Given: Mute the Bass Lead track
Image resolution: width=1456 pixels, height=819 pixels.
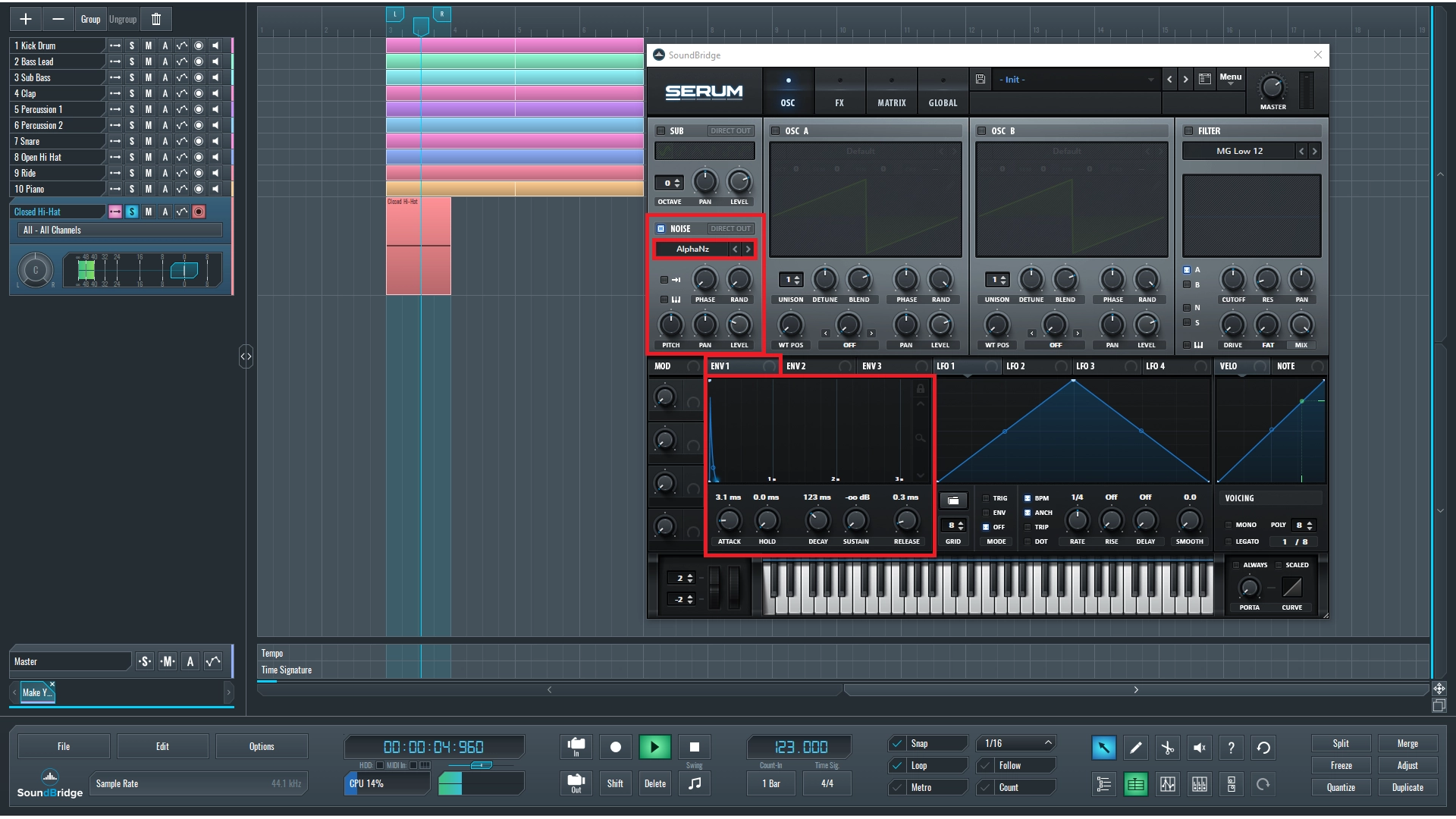Looking at the screenshot, I should pyautogui.click(x=149, y=61).
